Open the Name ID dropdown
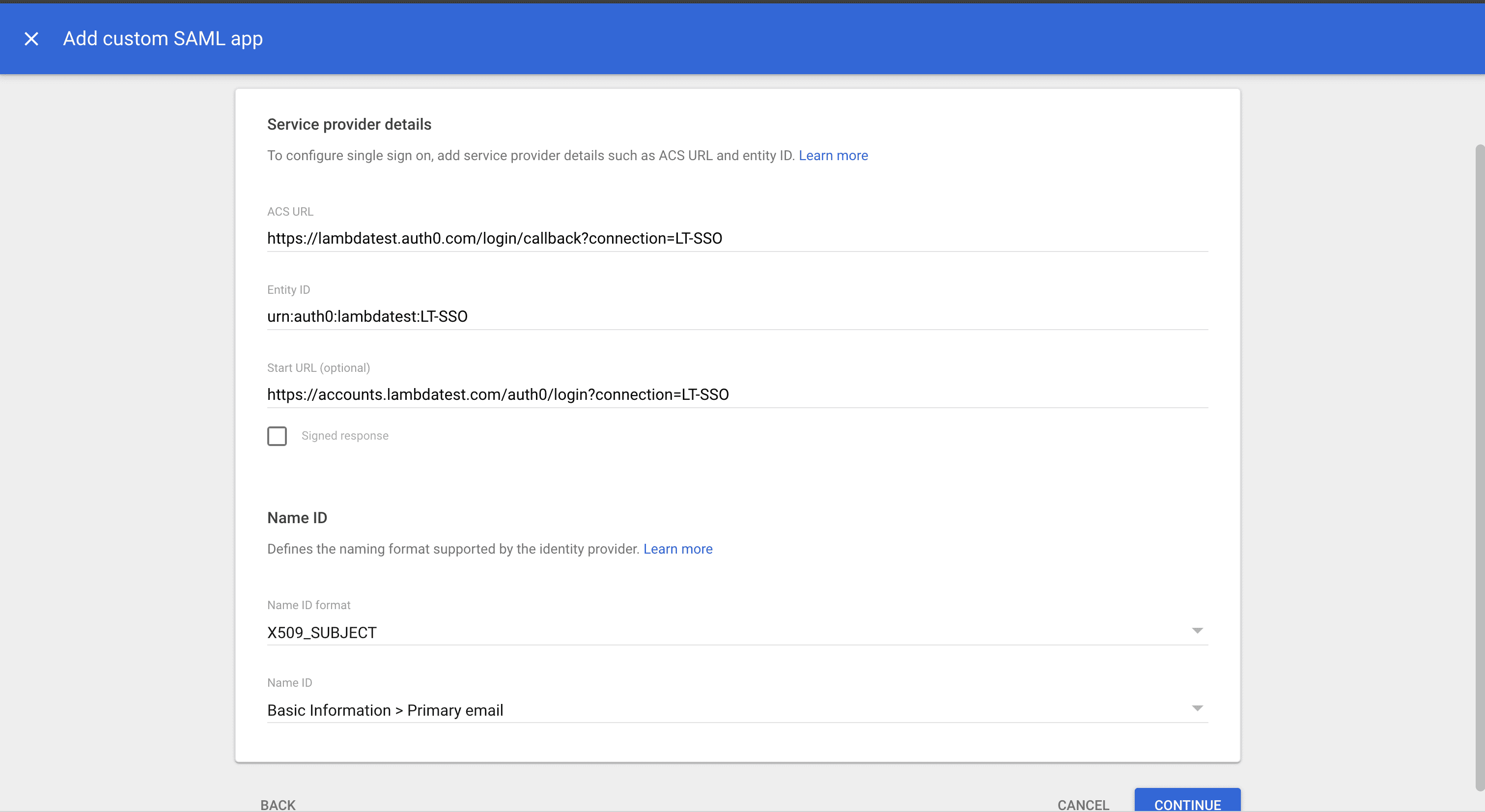The height and width of the screenshot is (812, 1485). [x=1198, y=708]
